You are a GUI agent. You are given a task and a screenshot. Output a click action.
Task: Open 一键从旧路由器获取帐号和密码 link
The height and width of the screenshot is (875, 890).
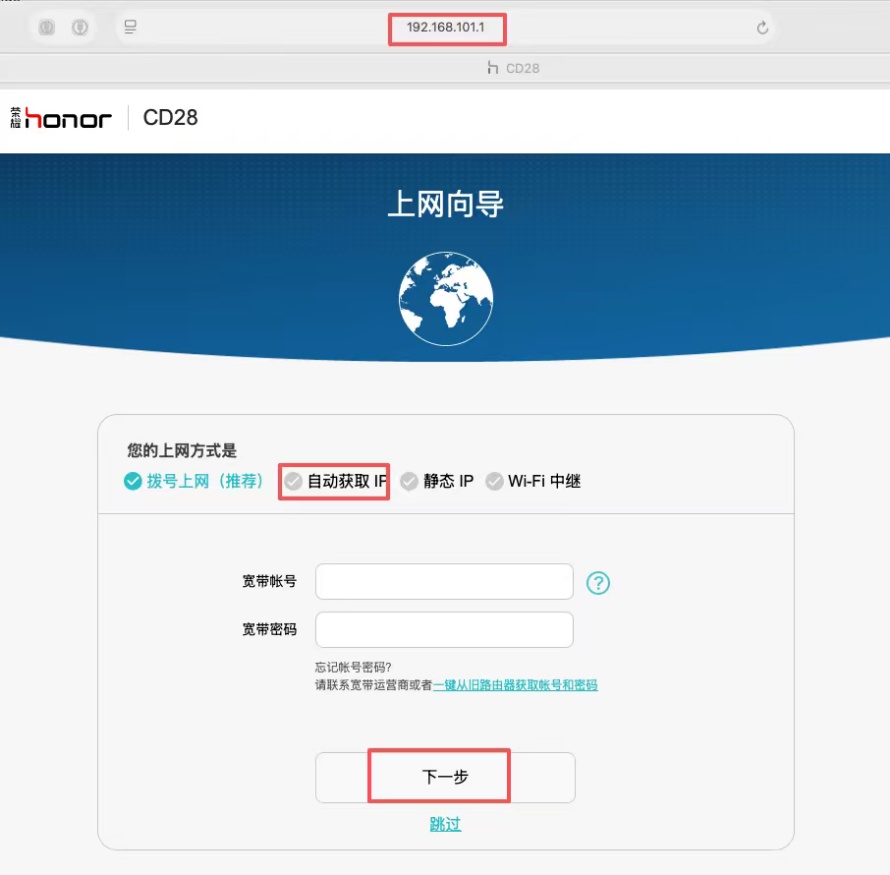click(x=515, y=685)
